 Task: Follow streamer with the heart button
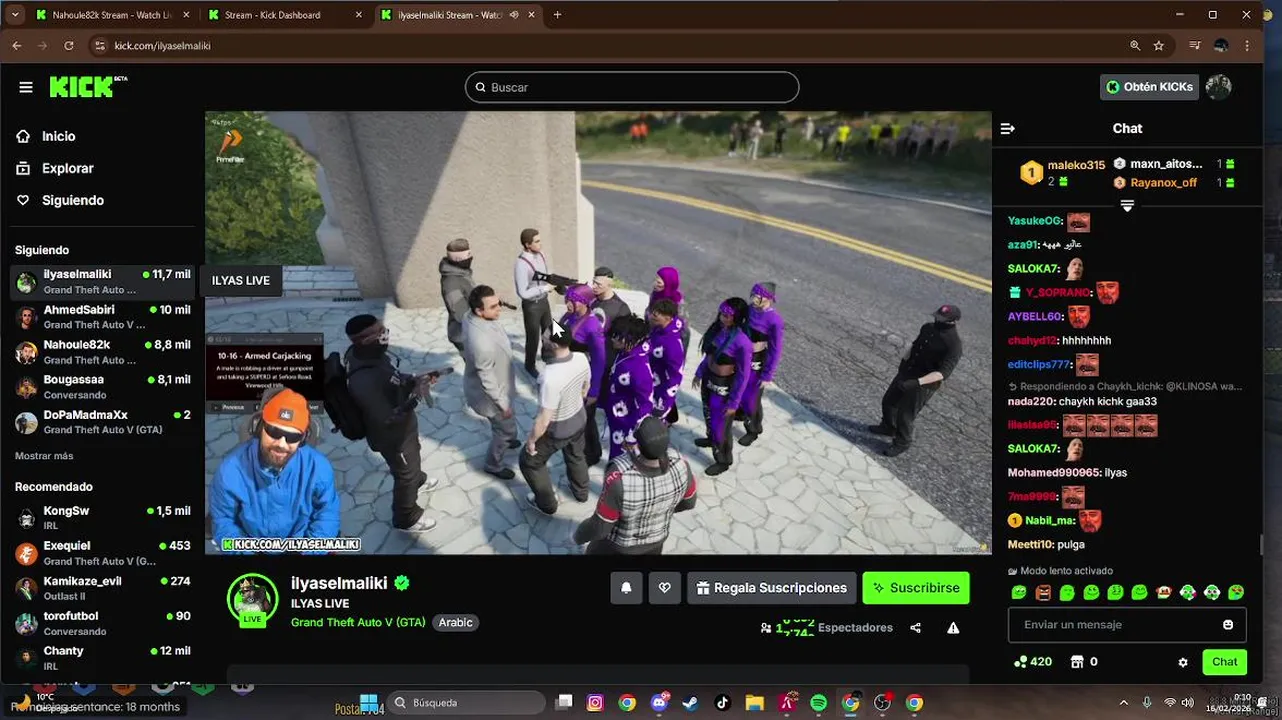point(665,588)
